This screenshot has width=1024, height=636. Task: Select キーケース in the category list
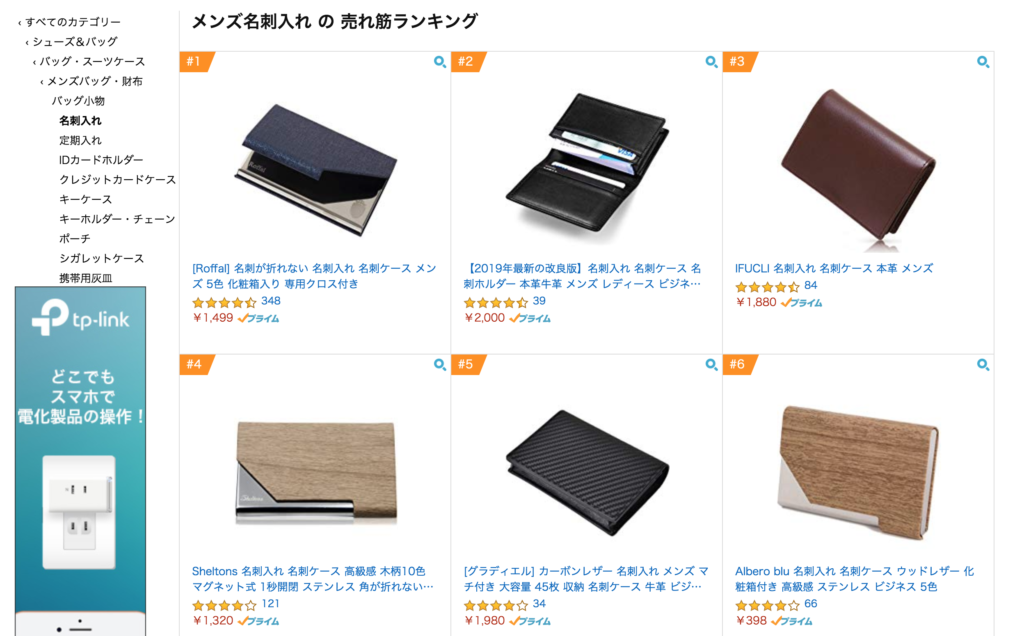pyautogui.click(x=86, y=199)
